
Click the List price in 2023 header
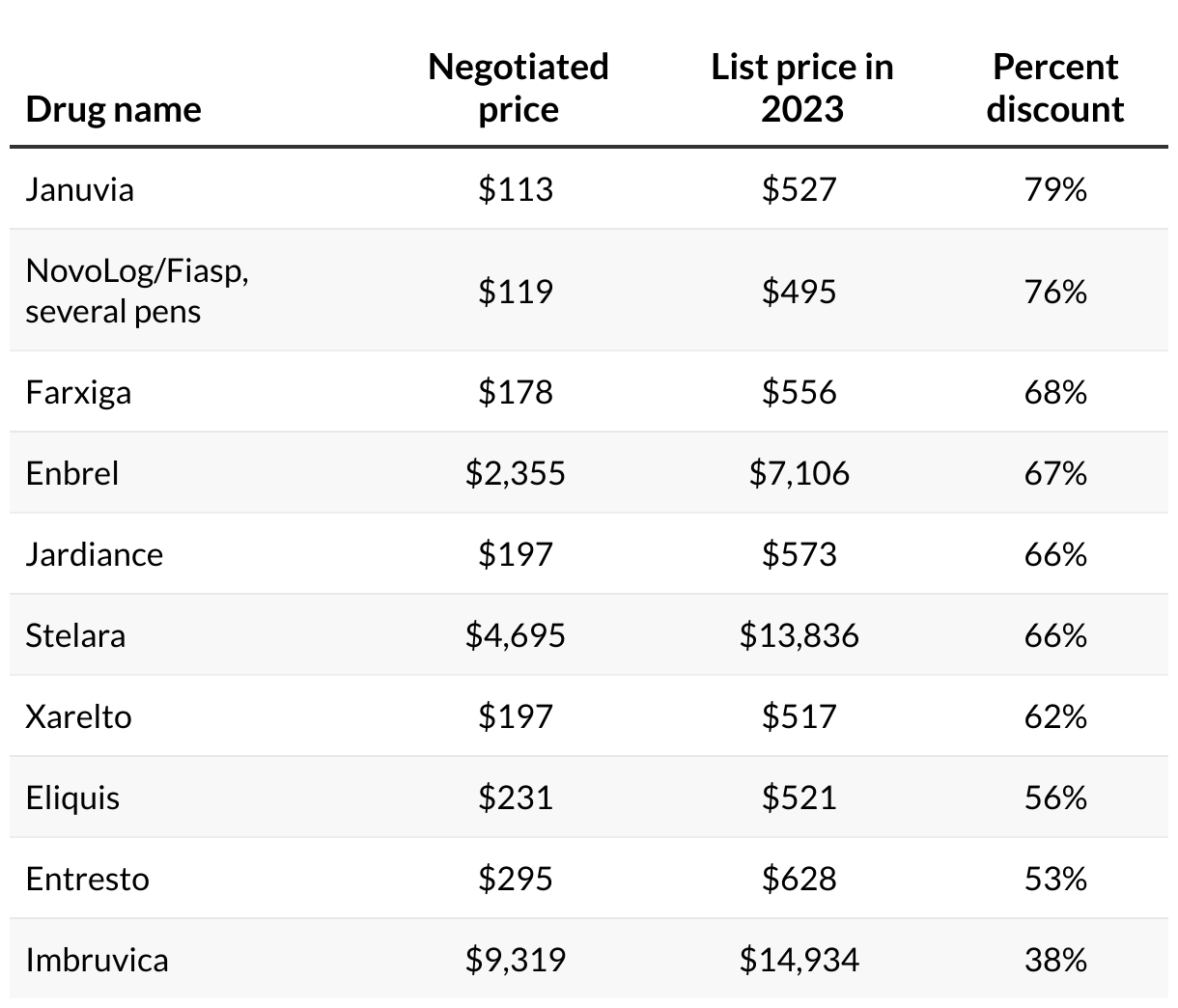coord(801,88)
